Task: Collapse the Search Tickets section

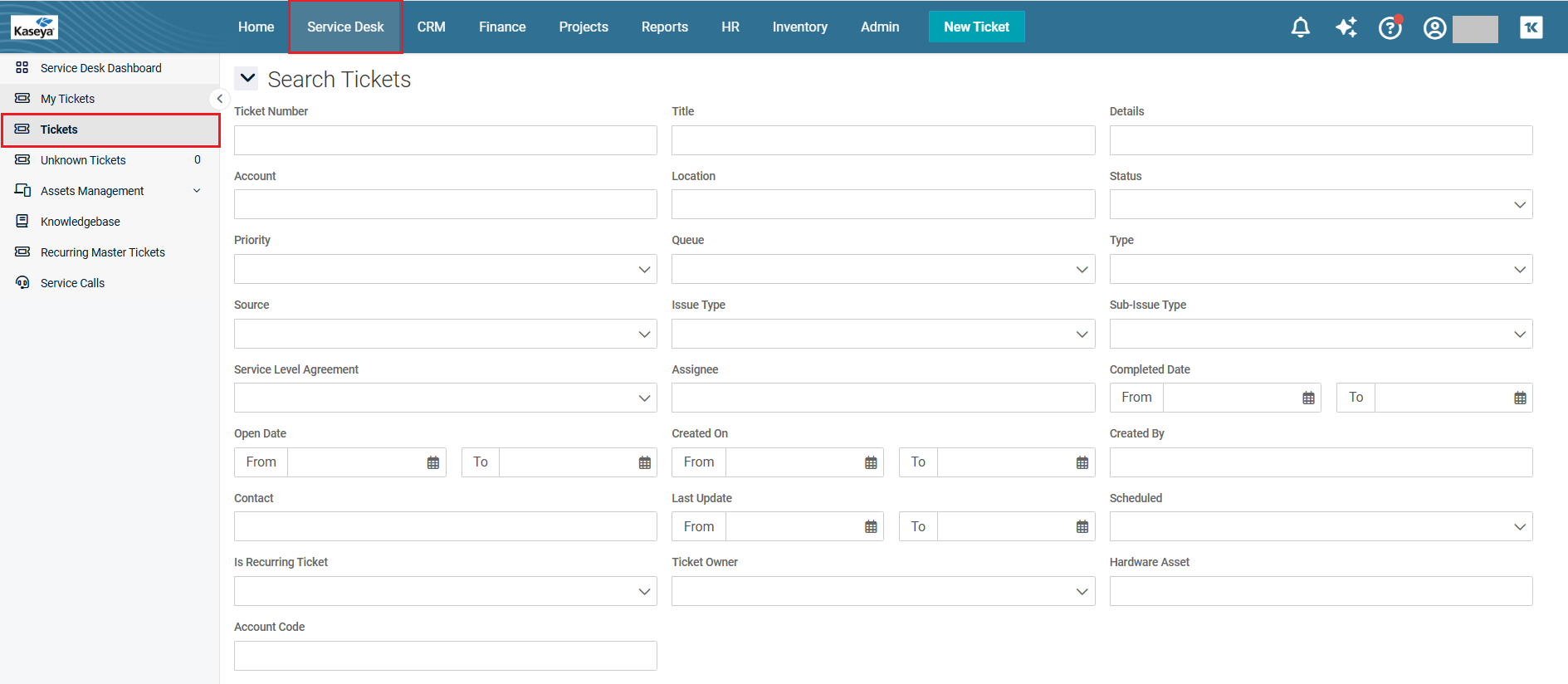Action: [x=247, y=79]
